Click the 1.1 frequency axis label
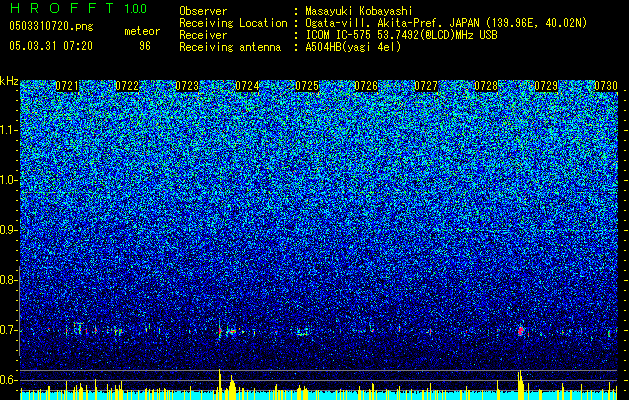Image resolution: width=629 pixels, height=400 pixels. [x=9, y=130]
